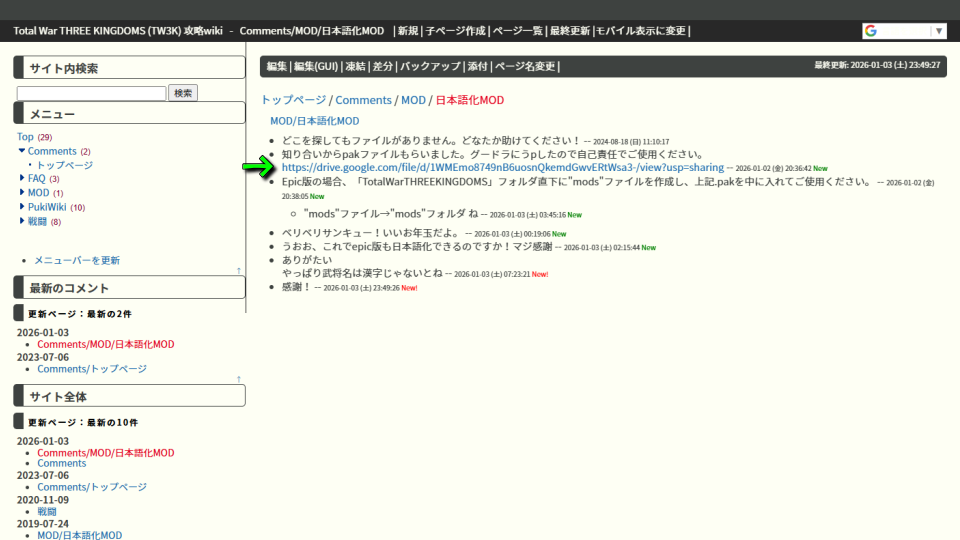Screen dimensions: 960x540
Task: Open MOD/日本語化MOD link under 2019-07-24
Action: coord(80,535)
